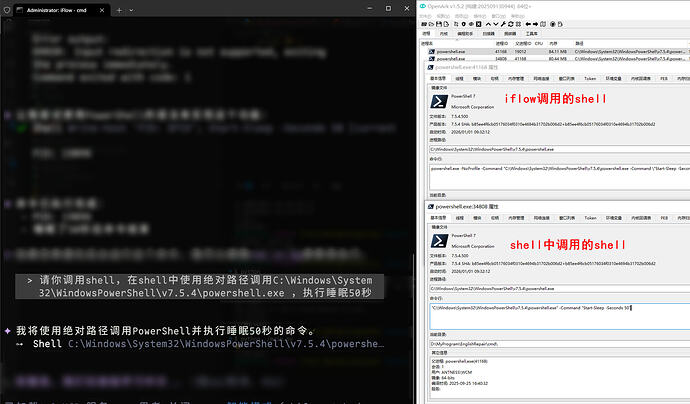
Task: Click the PowerShell 7 logo in PID 41168 properties
Action: [x=439, y=102]
